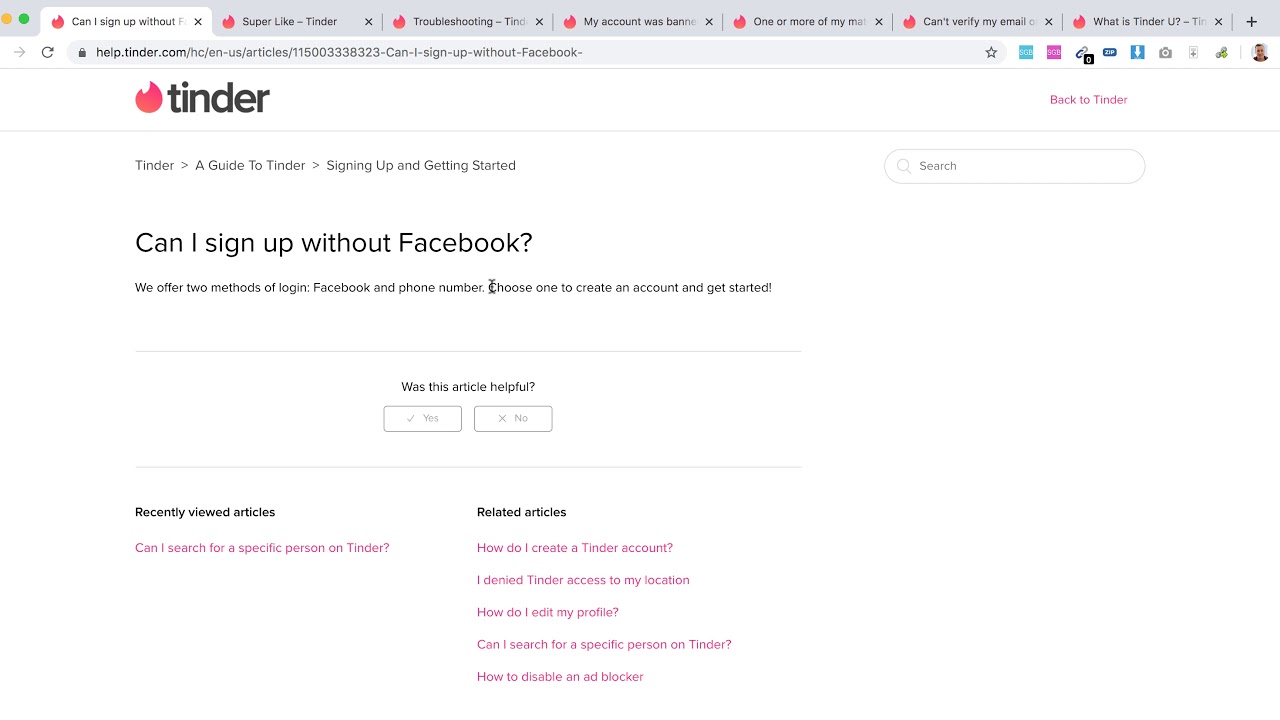
Task: Click the browser address bar URL
Action: coord(340,52)
